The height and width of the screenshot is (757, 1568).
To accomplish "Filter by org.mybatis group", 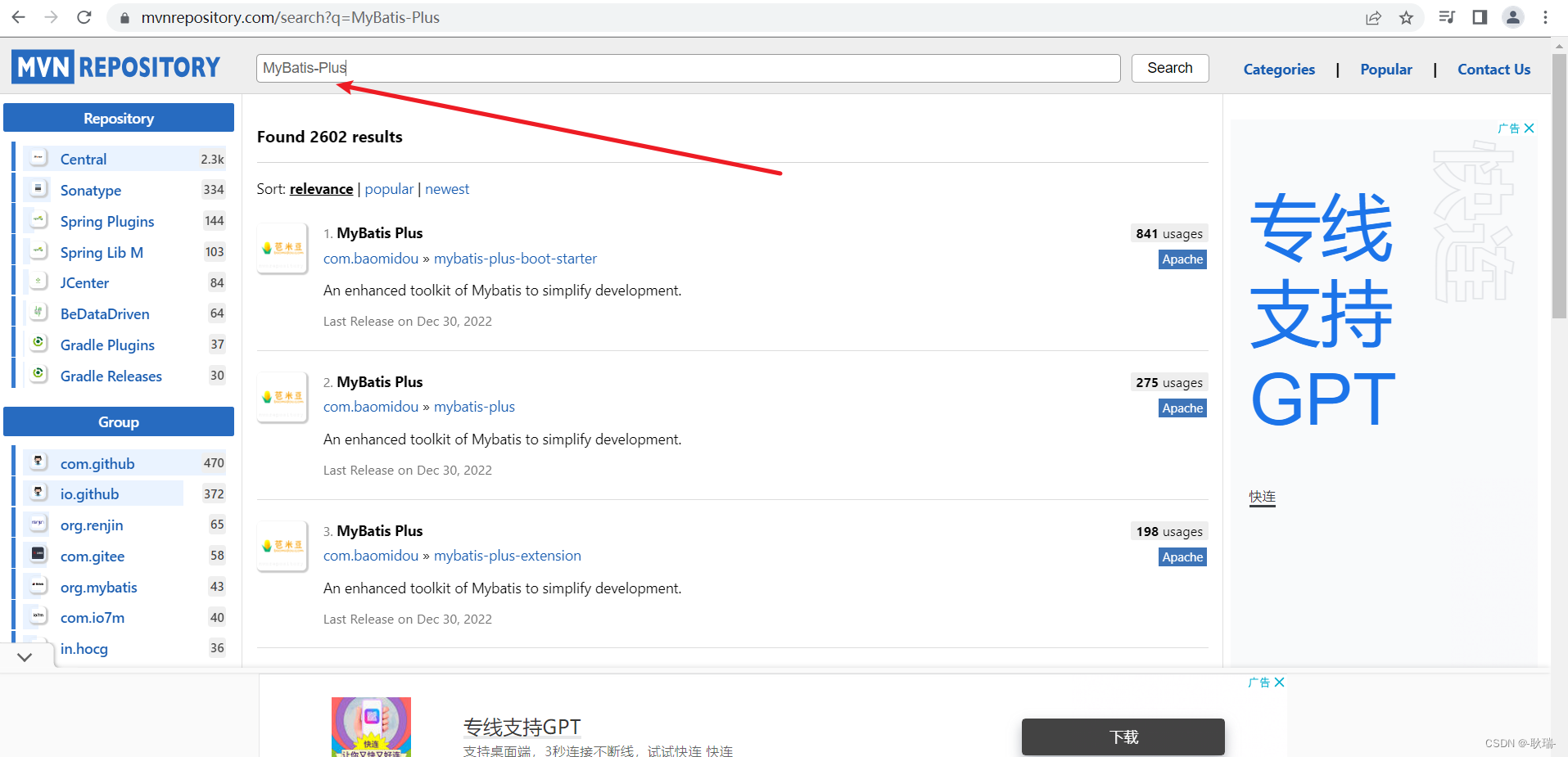I will pos(99,588).
